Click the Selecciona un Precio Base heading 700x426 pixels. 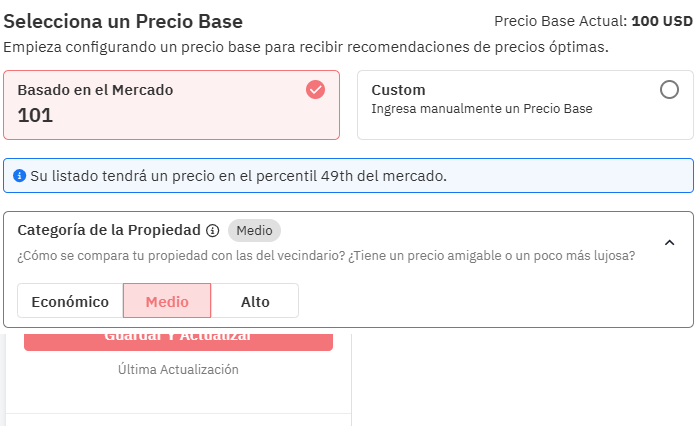click(x=123, y=21)
